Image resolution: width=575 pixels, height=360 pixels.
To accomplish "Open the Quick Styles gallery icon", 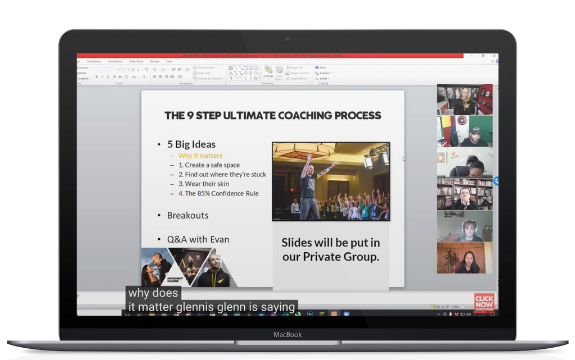I will (279, 73).
